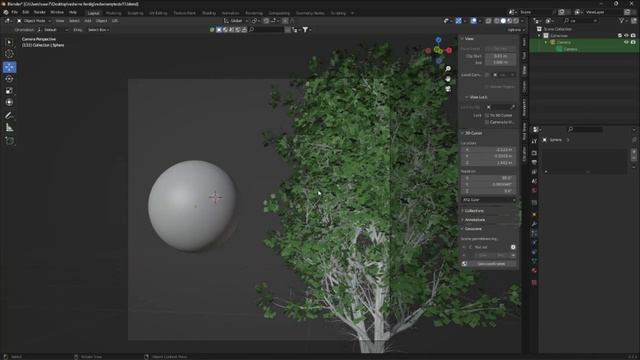Open Modifier properties wrench tab
640x360 pixels.
pos(534,224)
